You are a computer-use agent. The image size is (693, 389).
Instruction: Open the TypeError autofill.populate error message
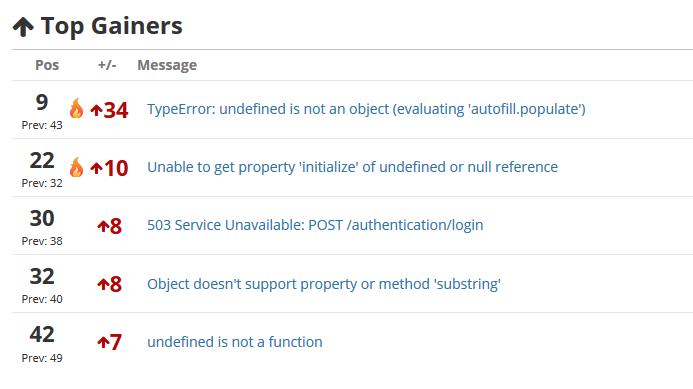(x=366, y=109)
